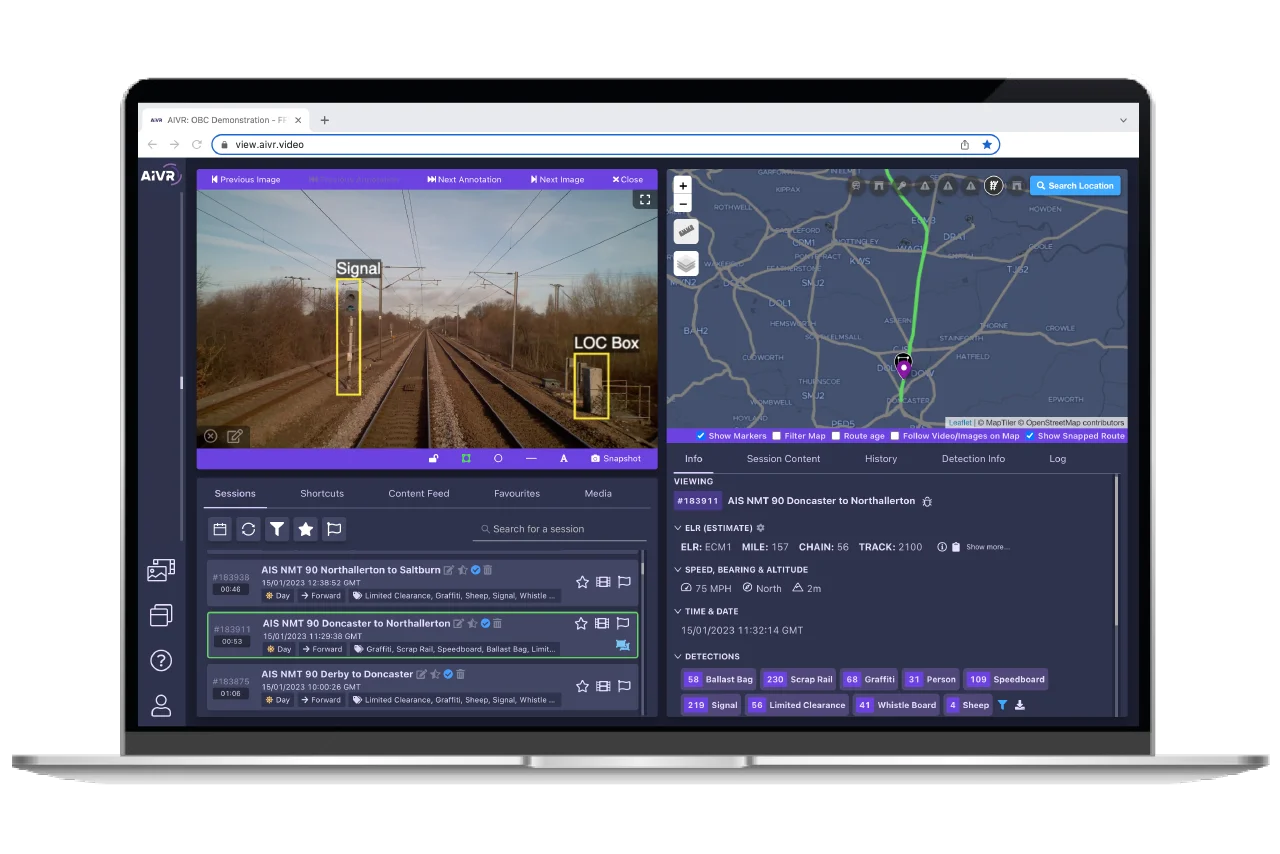
Task: Show favourite sessions using the star icon
Action: point(306,529)
